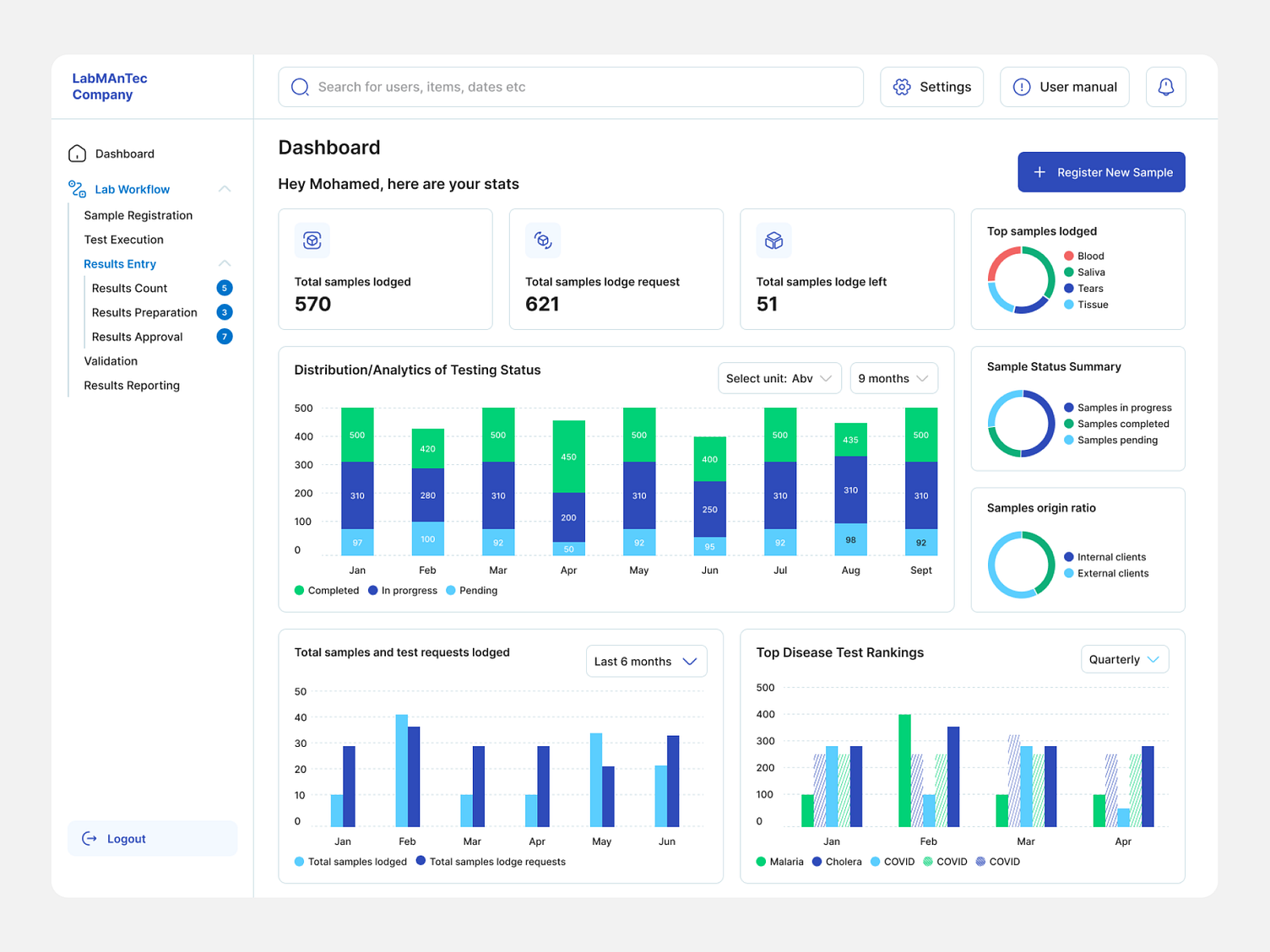Click the User manual alert icon
Image resolution: width=1270 pixels, height=952 pixels.
coord(1022,86)
